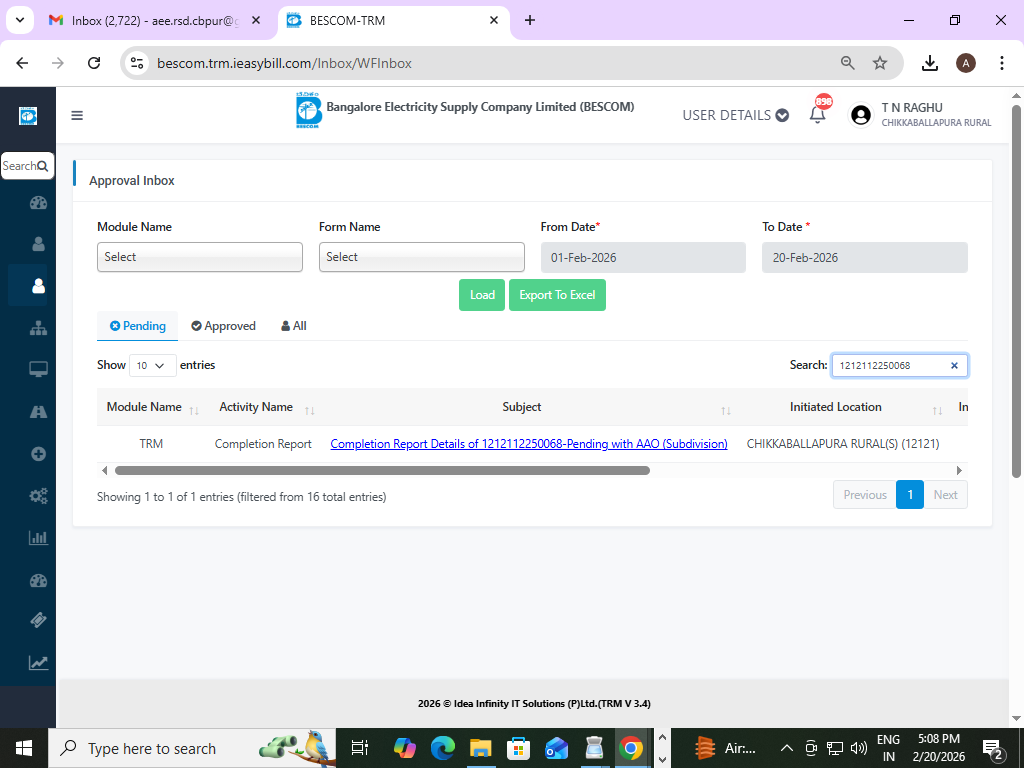The width and height of the screenshot is (1024, 768).
Task: Open the tab search chevron in Chrome
Action: 20,20
